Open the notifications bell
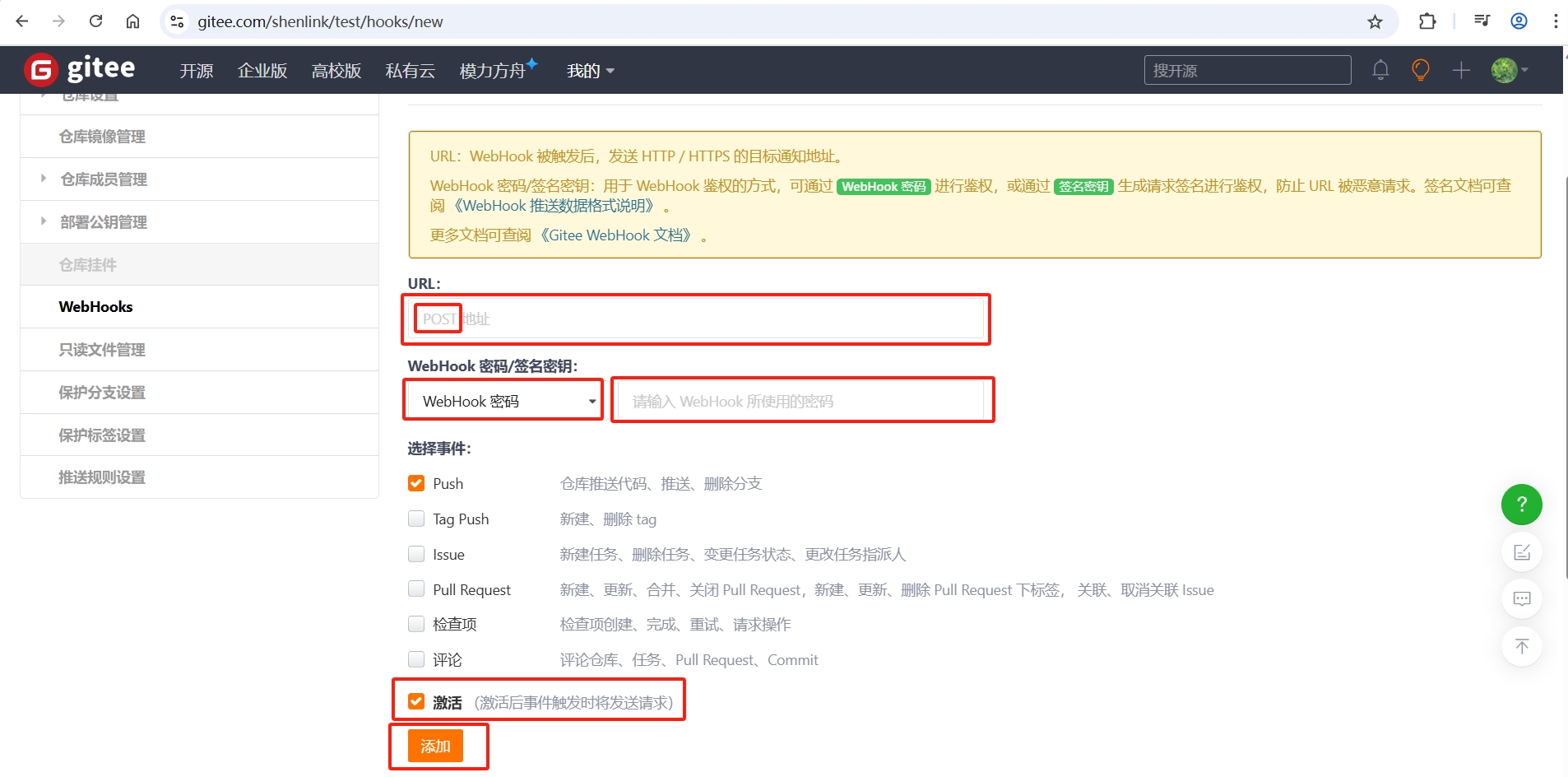The width and height of the screenshot is (1568, 777). [x=1380, y=70]
